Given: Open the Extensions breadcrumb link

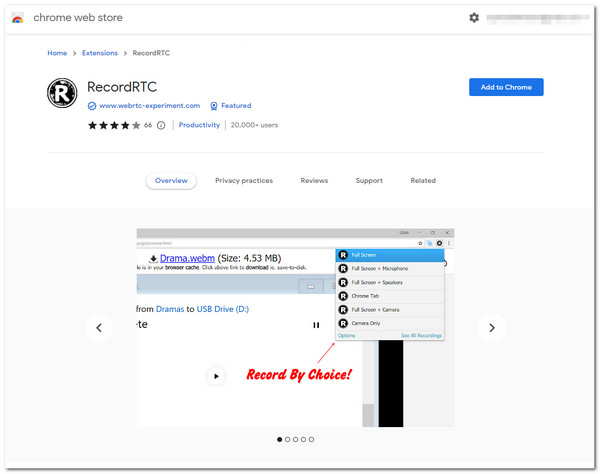Looking at the screenshot, I should [100, 53].
